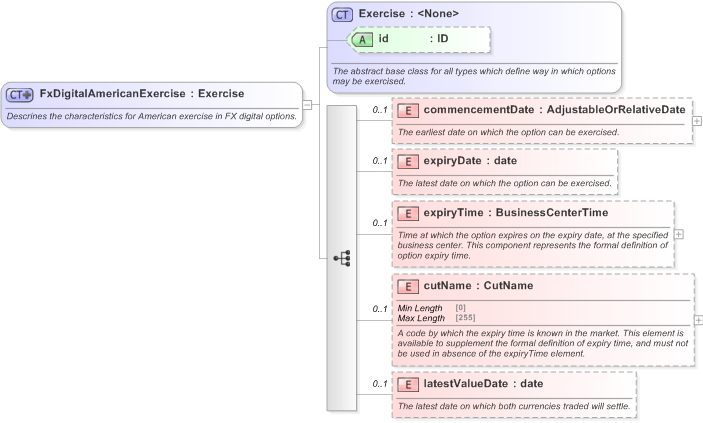The height and width of the screenshot is (423, 703).
Task: Click 'The earliest date' description
Action: pyautogui.click(x=508, y=132)
